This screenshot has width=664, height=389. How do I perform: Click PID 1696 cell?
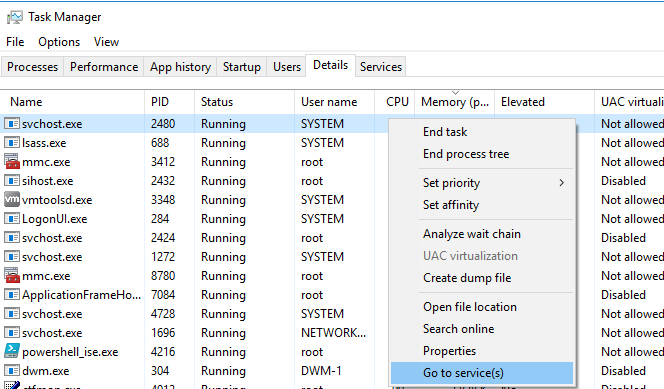click(x=163, y=333)
